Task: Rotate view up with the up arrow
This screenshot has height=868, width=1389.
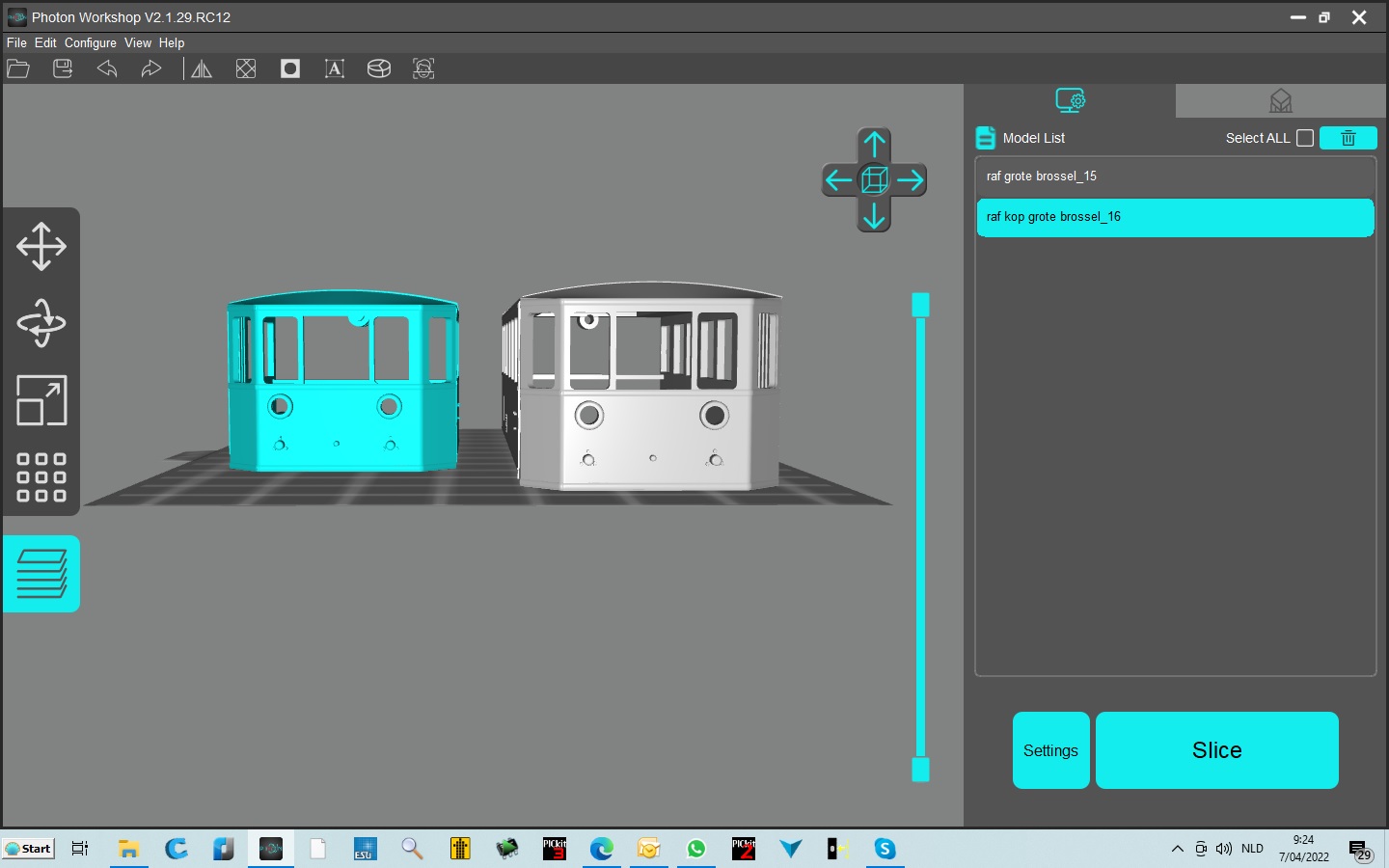Action: pyautogui.click(x=875, y=145)
